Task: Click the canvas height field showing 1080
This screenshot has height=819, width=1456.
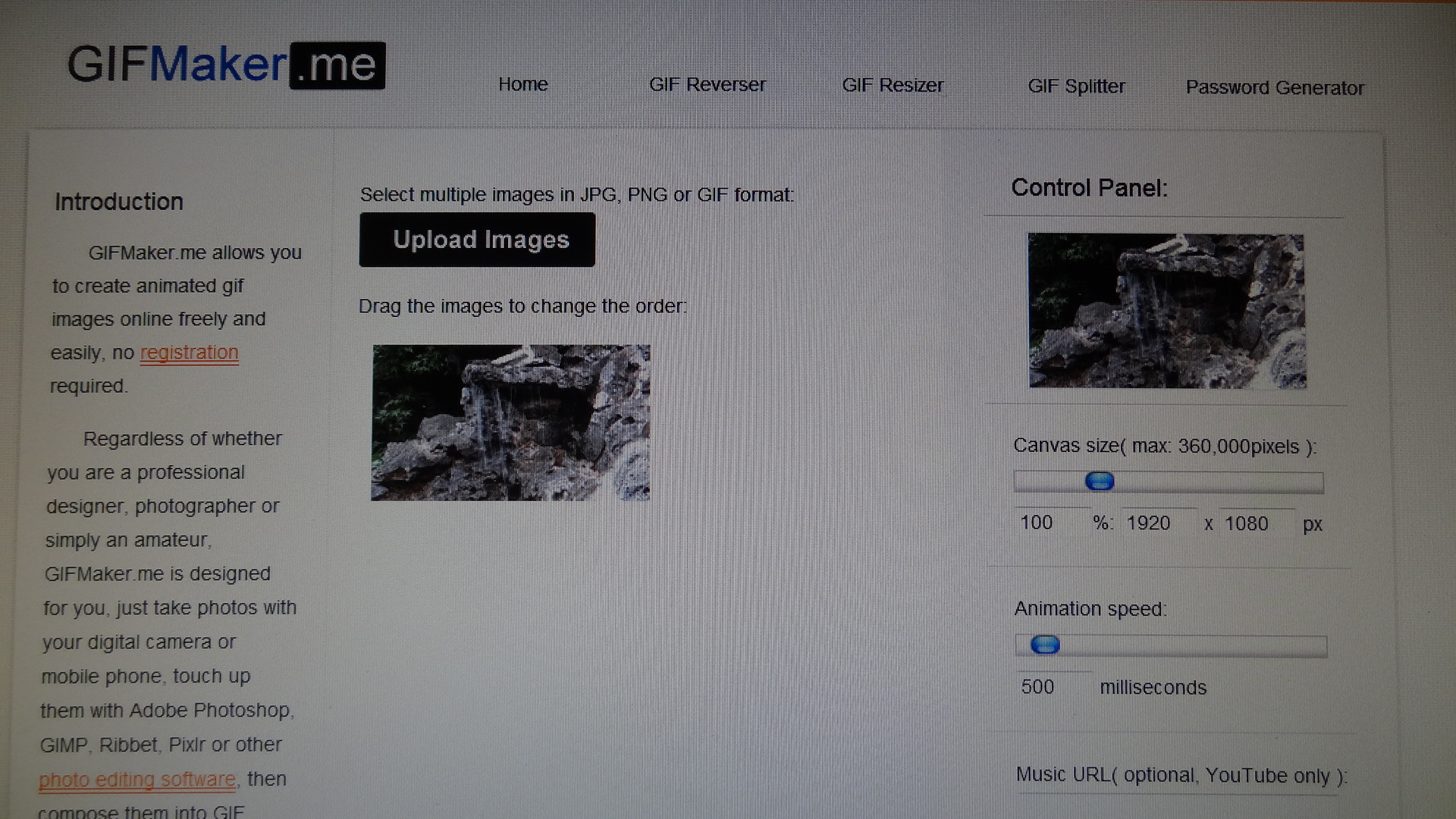Action: coord(1257,524)
